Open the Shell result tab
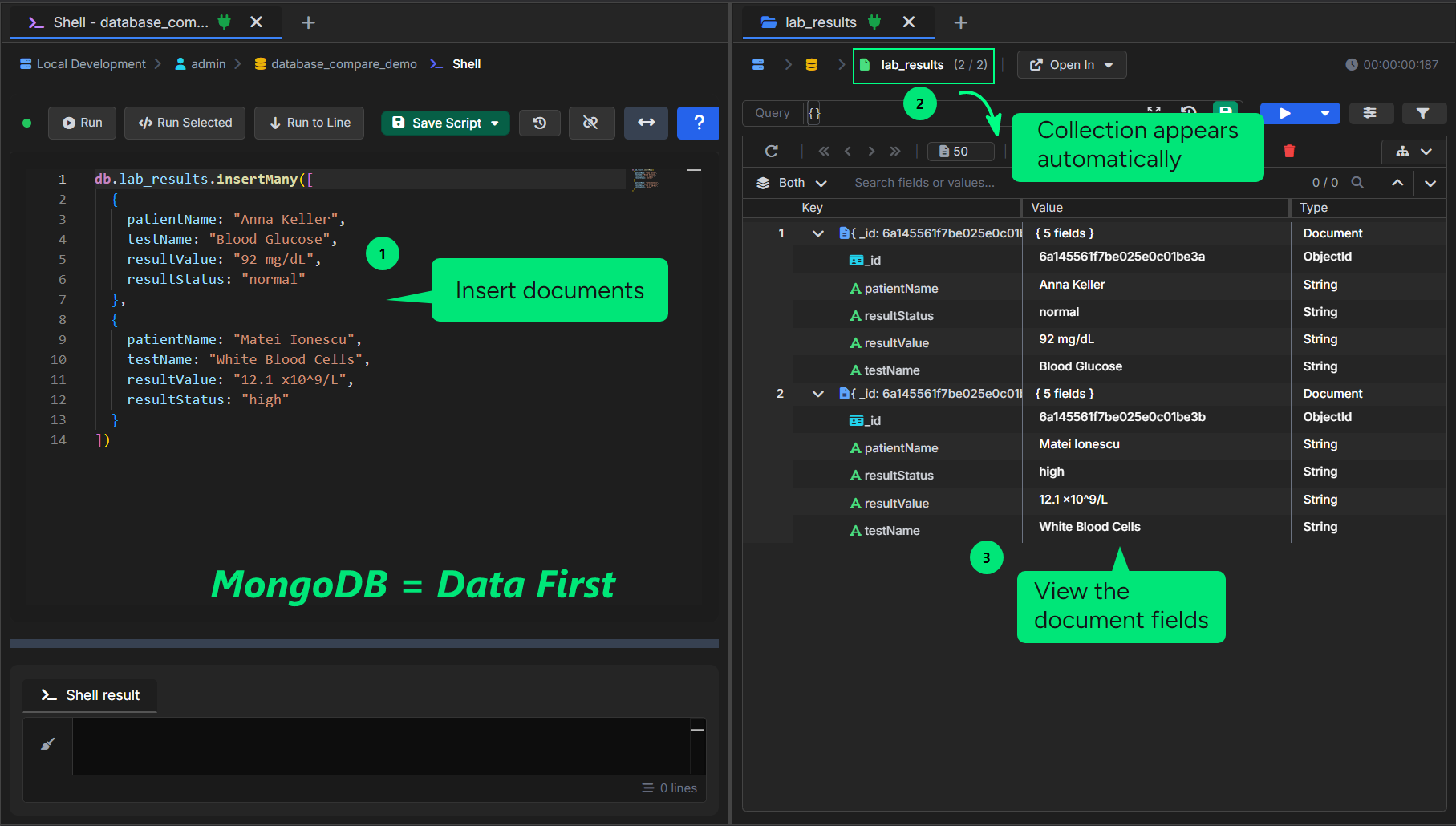Image resolution: width=1456 pixels, height=826 pixels. click(x=90, y=695)
